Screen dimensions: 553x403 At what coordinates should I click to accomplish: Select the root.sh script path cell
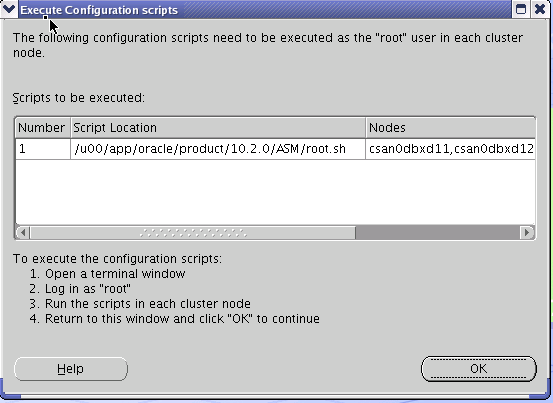[218, 149]
